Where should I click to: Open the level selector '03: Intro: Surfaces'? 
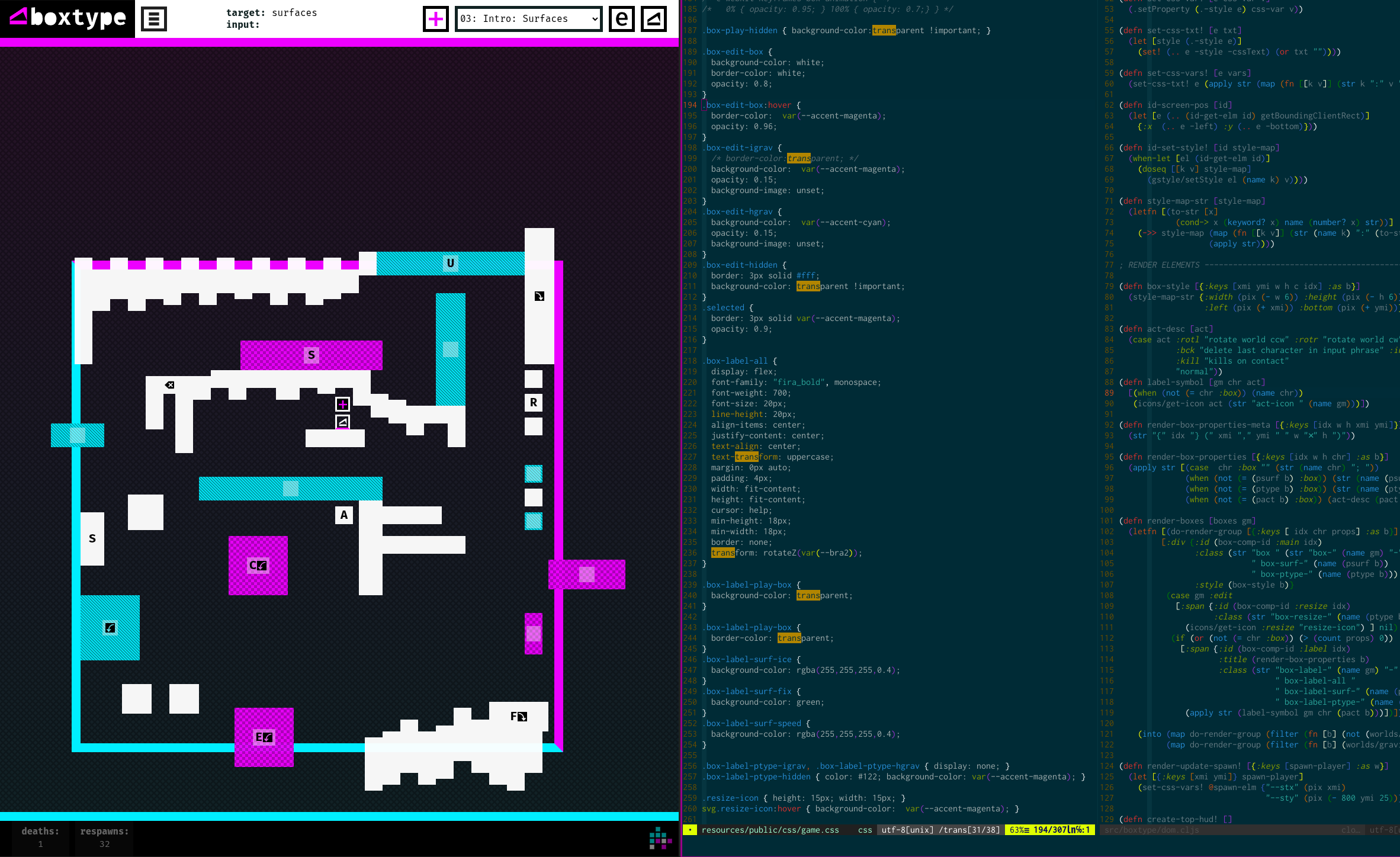click(x=529, y=19)
